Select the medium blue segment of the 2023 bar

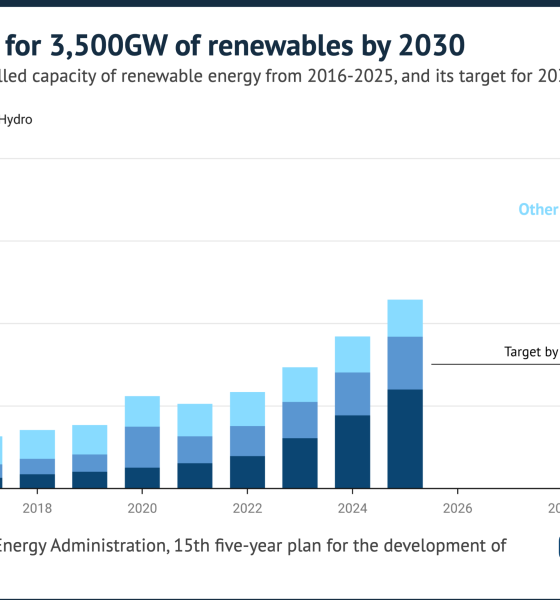(300, 420)
